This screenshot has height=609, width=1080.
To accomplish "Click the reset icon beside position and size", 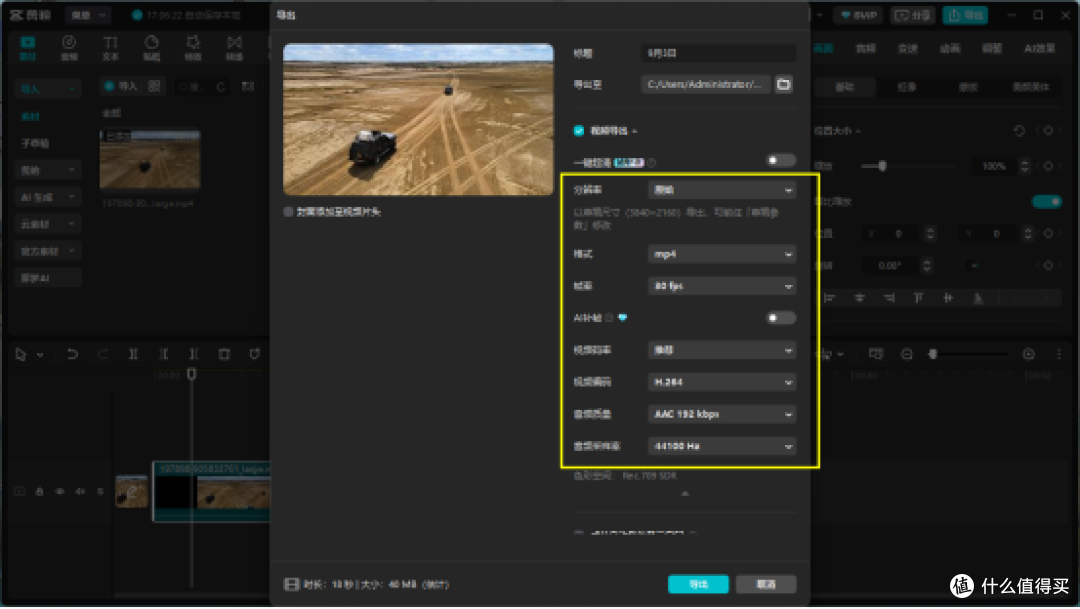I will [x=1019, y=131].
